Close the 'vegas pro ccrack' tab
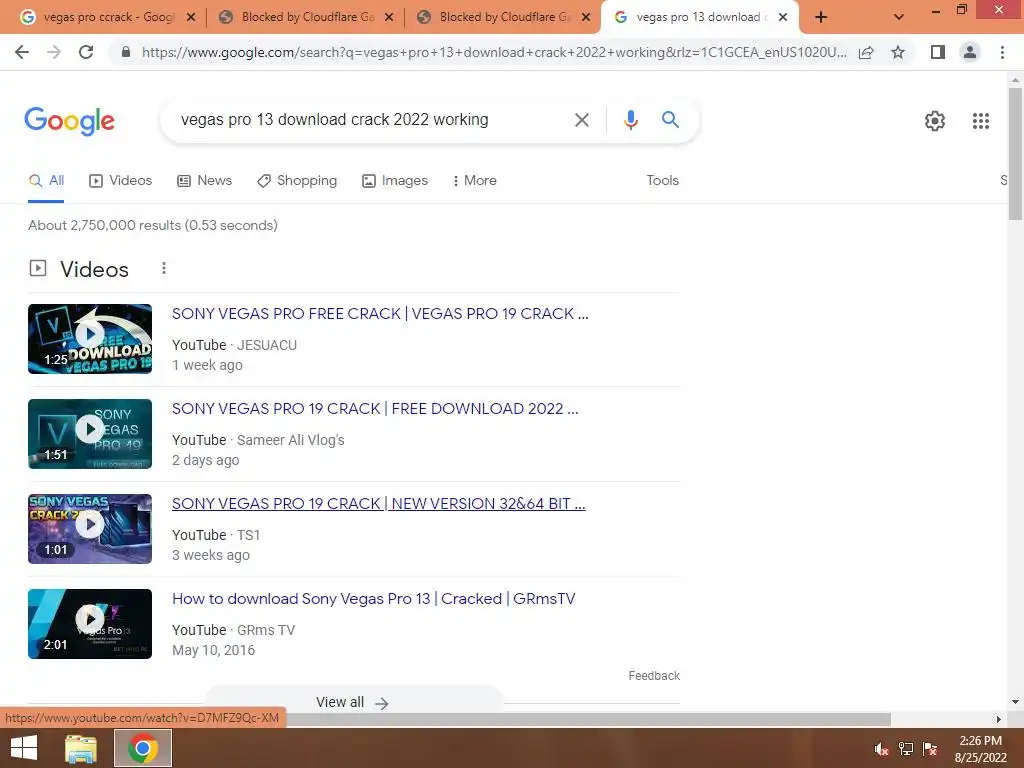 191,18
